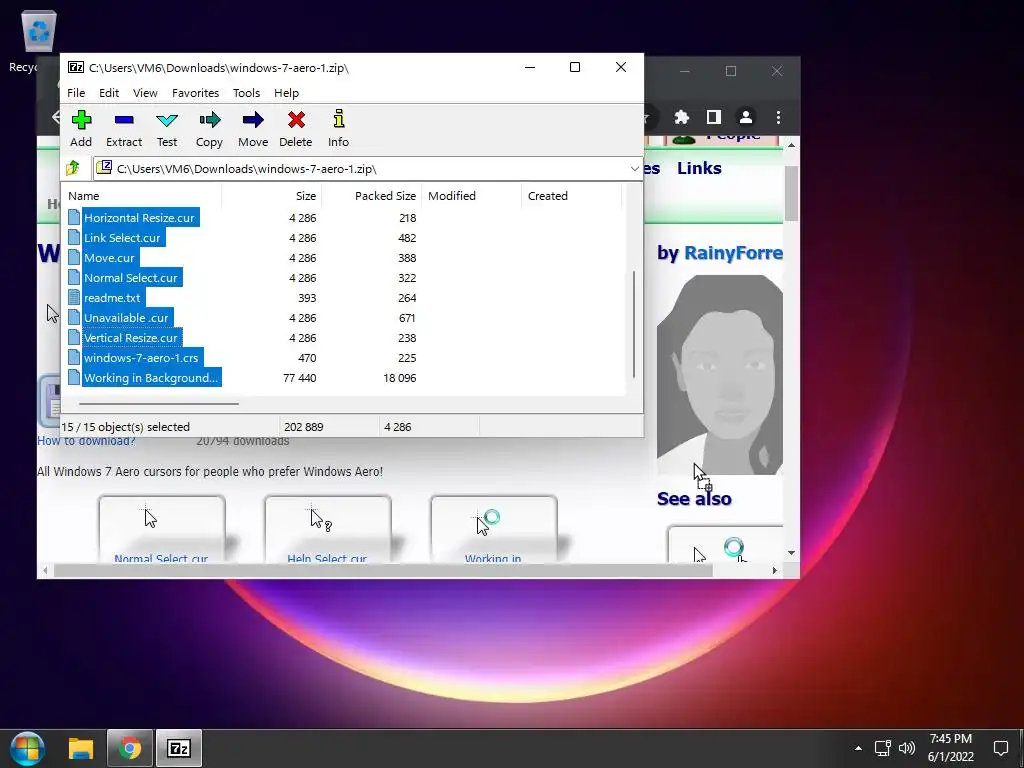Toggle Chrome side panel icon
This screenshot has height=768, width=1024.
714,117
